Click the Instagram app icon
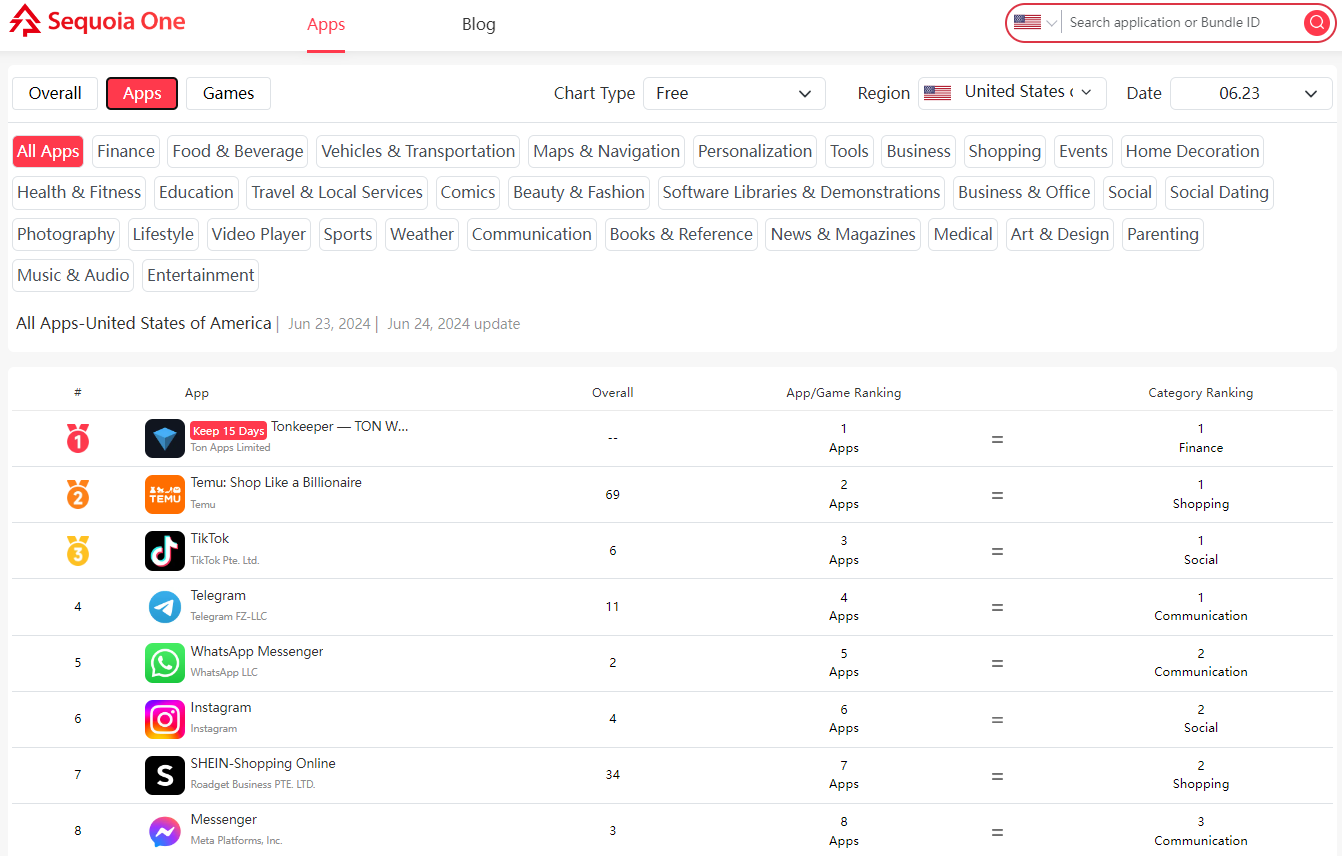The height and width of the screenshot is (856, 1342). click(x=164, y=718)
